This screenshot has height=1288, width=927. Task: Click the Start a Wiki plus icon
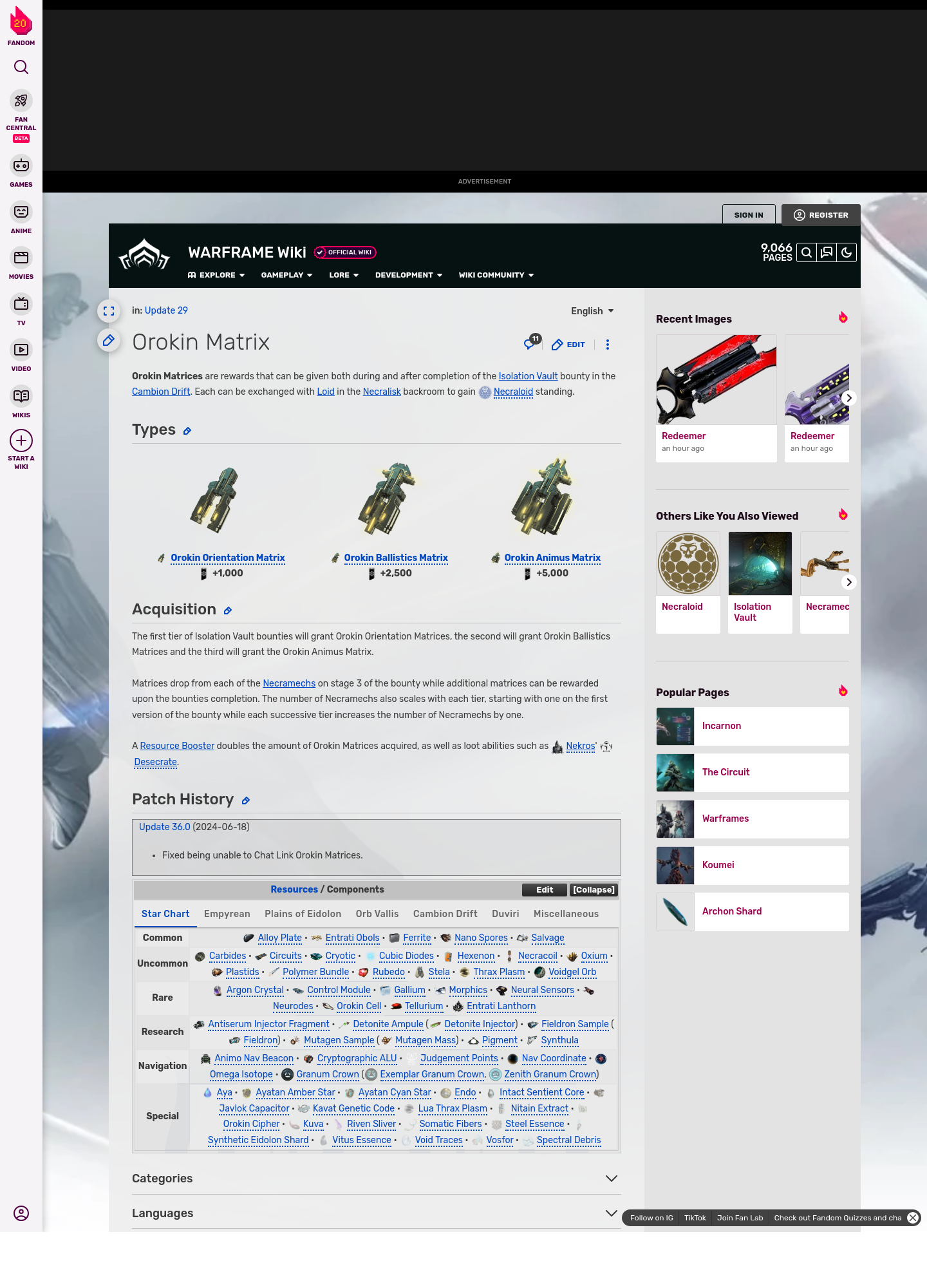click(21, 440)
